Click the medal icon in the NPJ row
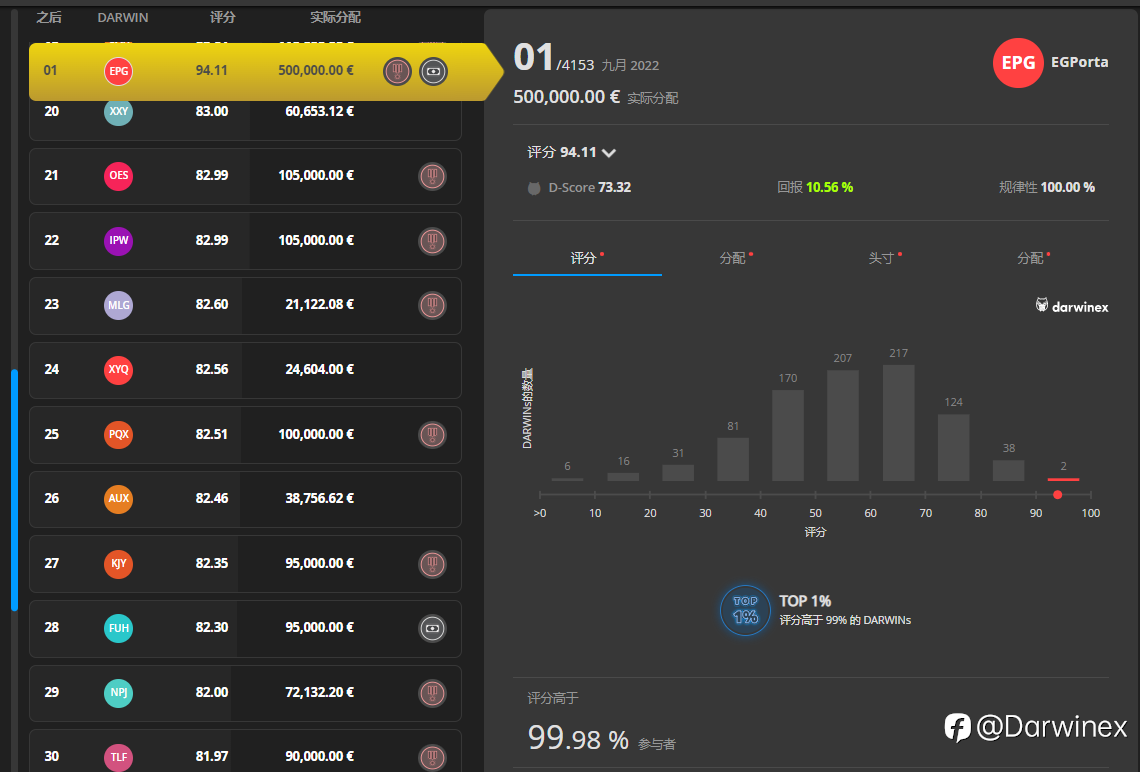This screenshot has width=1140, height=772. [433, 693]
